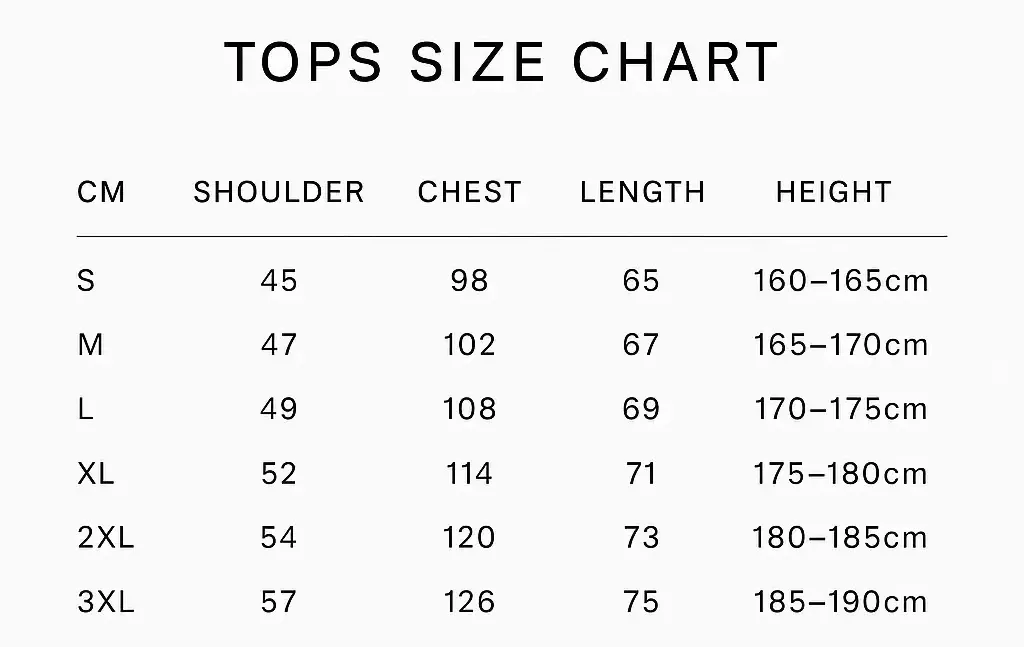
Task: Click the HEIGHT column header
Action: (x=834, y=192)
